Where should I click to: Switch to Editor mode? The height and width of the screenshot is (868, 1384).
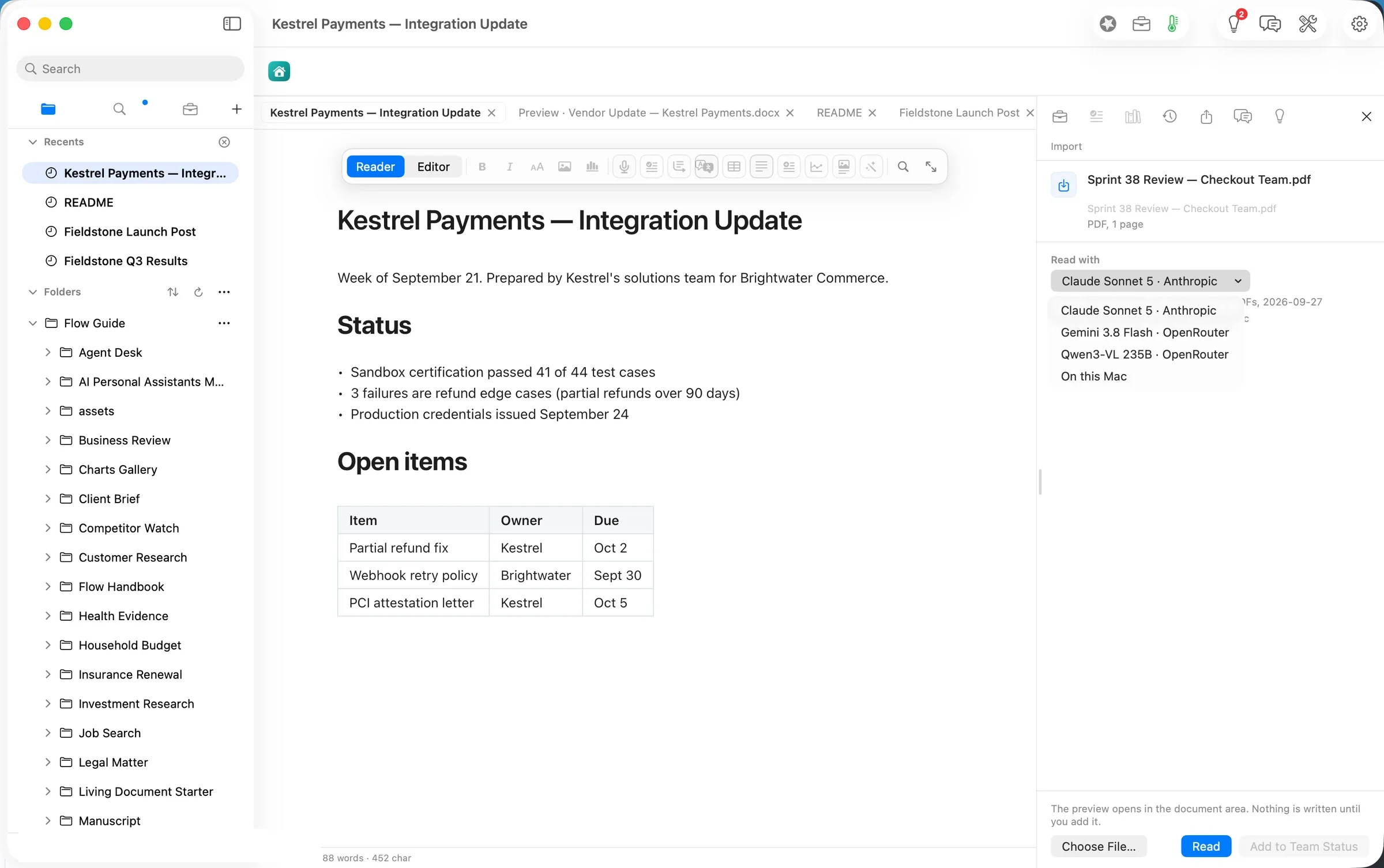[434, 167]
